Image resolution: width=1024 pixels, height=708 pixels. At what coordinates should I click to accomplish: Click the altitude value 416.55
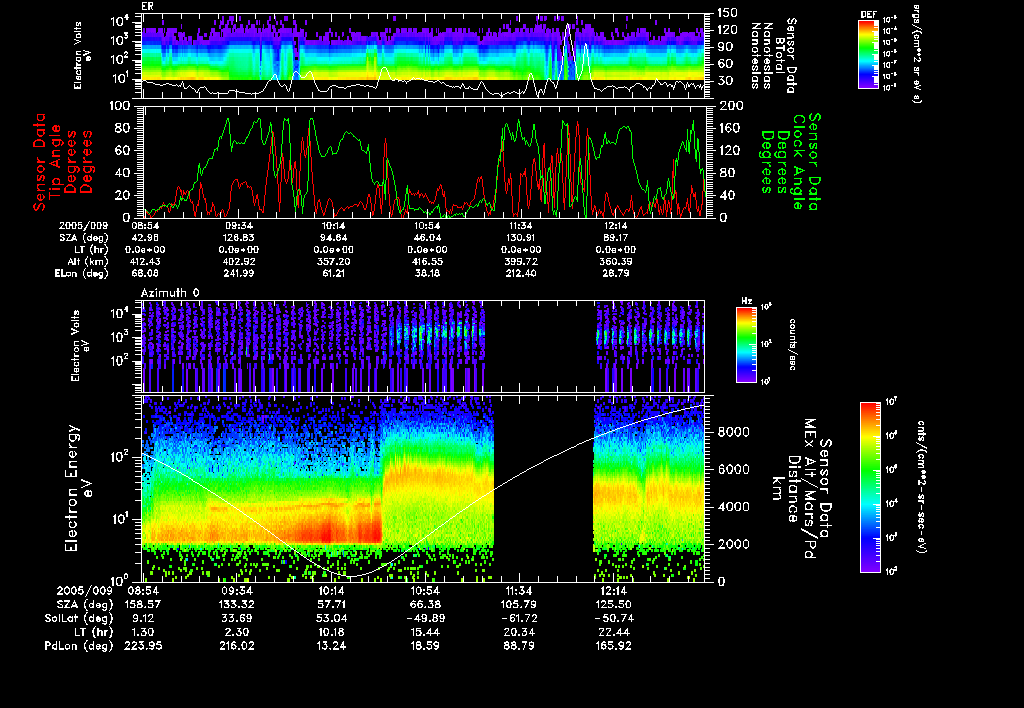(427, 262)
